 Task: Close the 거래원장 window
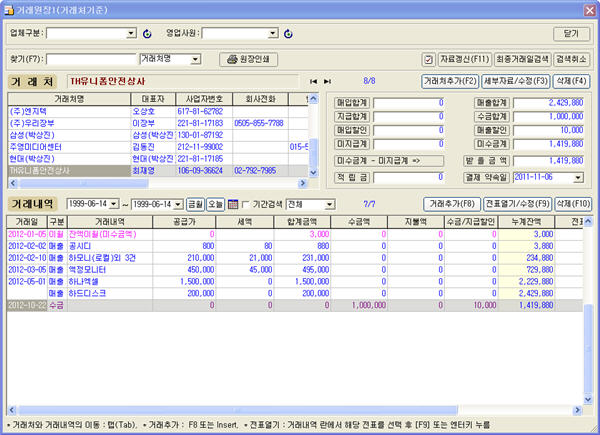pyautogui.click(x=590, y=10)
